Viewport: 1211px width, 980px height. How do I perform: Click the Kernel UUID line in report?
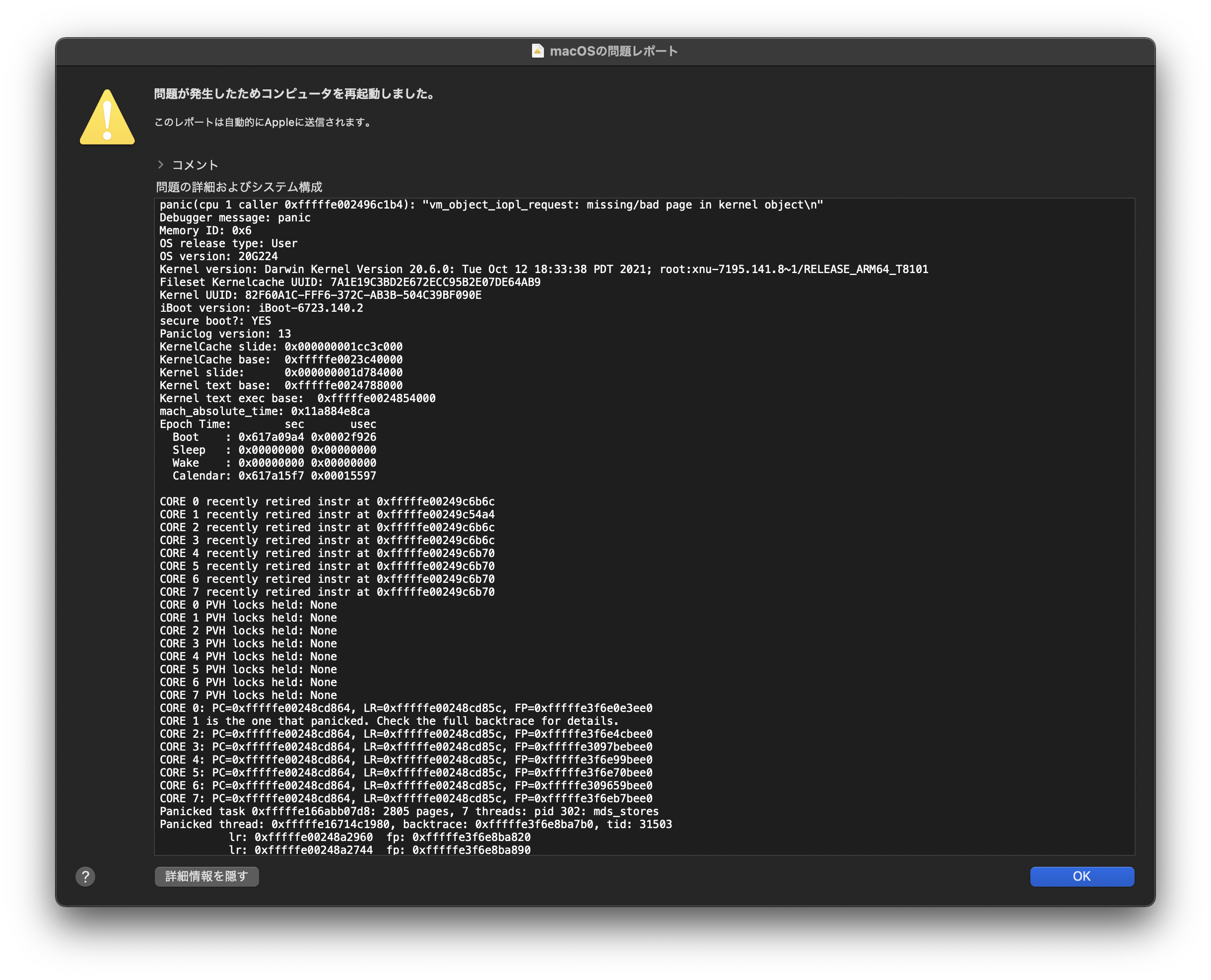[x=320, y=295]
